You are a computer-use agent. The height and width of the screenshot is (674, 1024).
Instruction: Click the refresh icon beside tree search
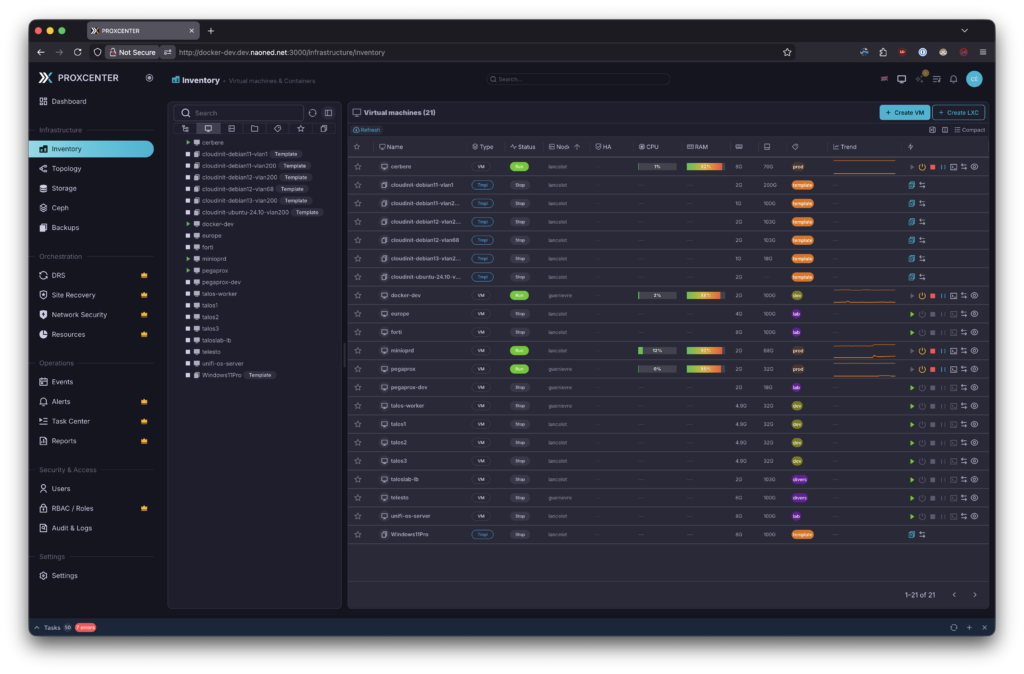point(312,113)
